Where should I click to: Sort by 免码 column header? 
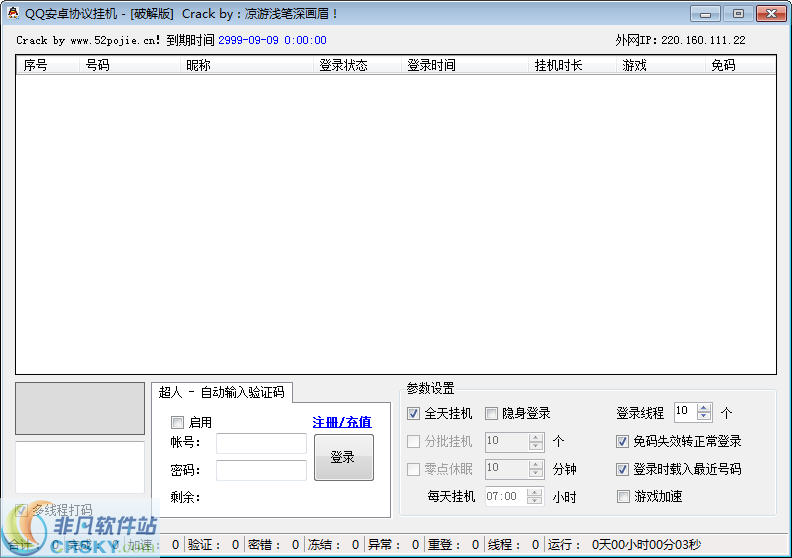tap(740, 65)
